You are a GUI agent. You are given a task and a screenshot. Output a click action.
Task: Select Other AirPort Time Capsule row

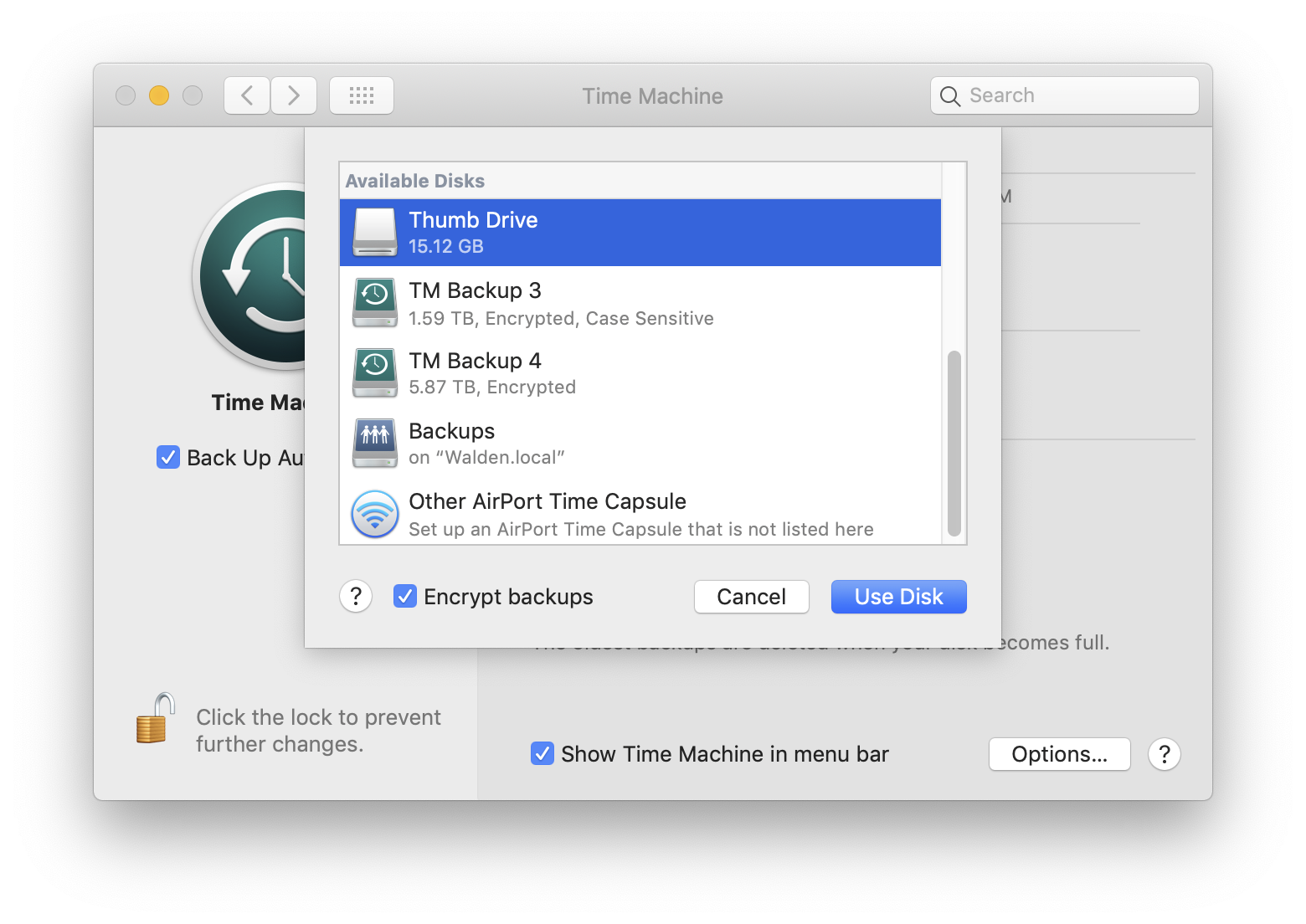click(640, 514)
